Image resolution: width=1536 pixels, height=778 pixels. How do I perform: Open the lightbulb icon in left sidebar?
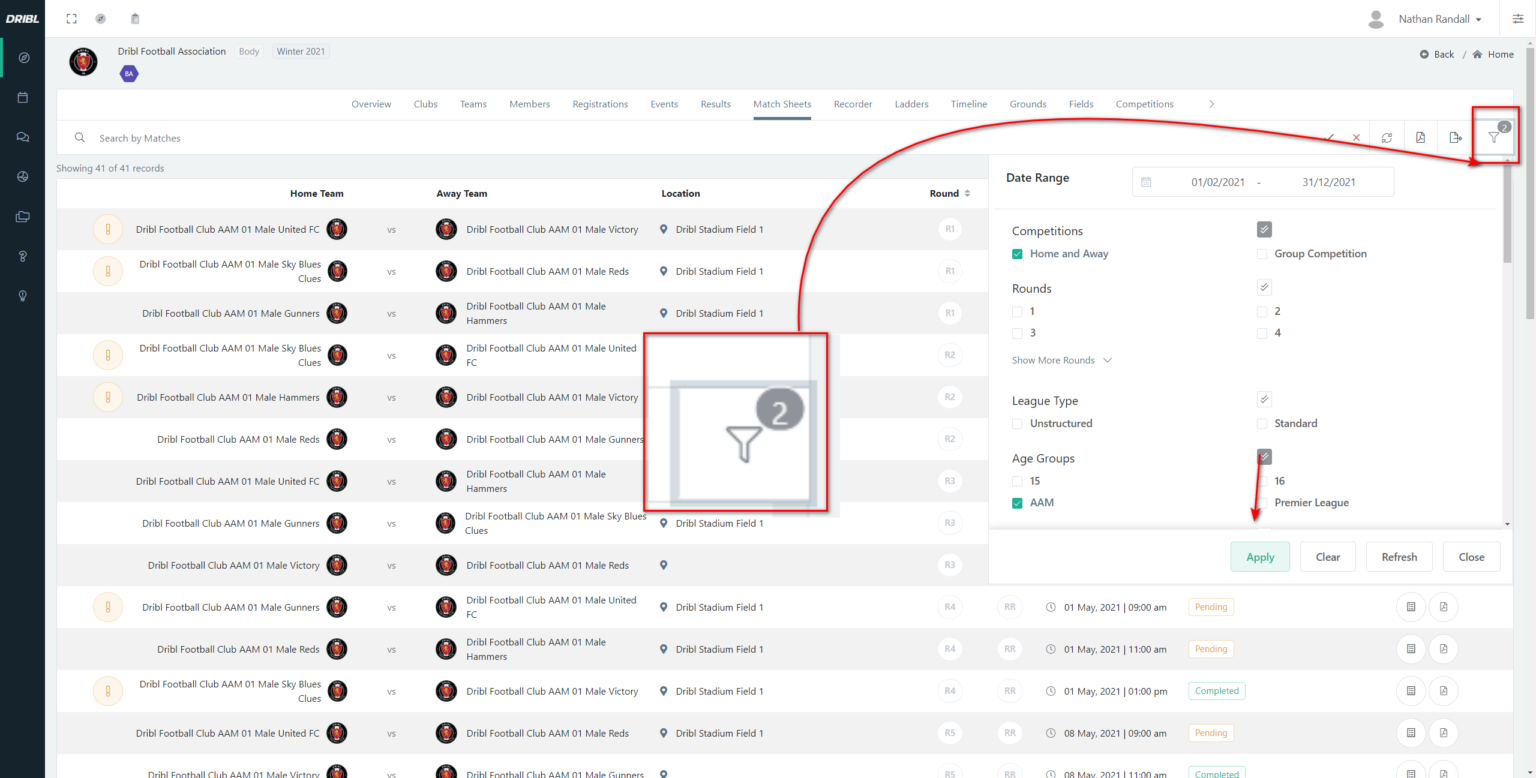click(x=23, y=295)
